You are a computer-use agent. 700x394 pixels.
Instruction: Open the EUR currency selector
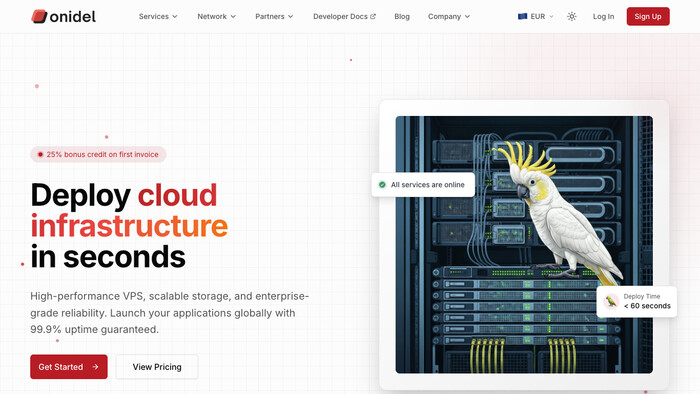pyautogui.click(x=536, y=17)
